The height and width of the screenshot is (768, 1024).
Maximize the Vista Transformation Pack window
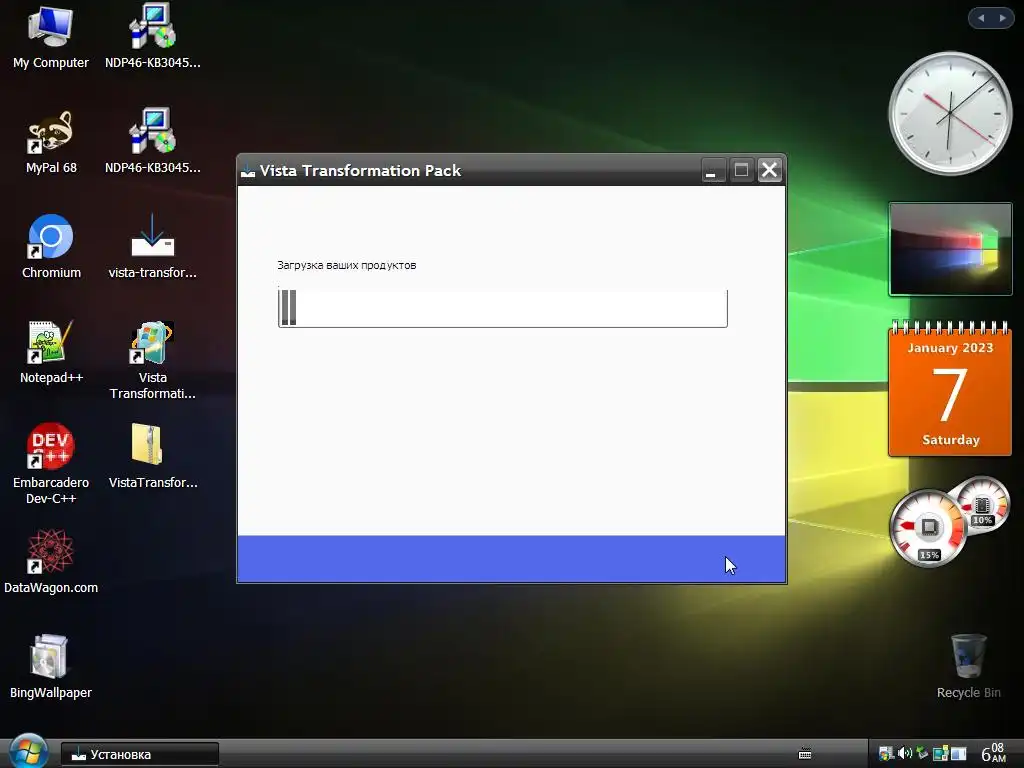(x=741, y=170)
